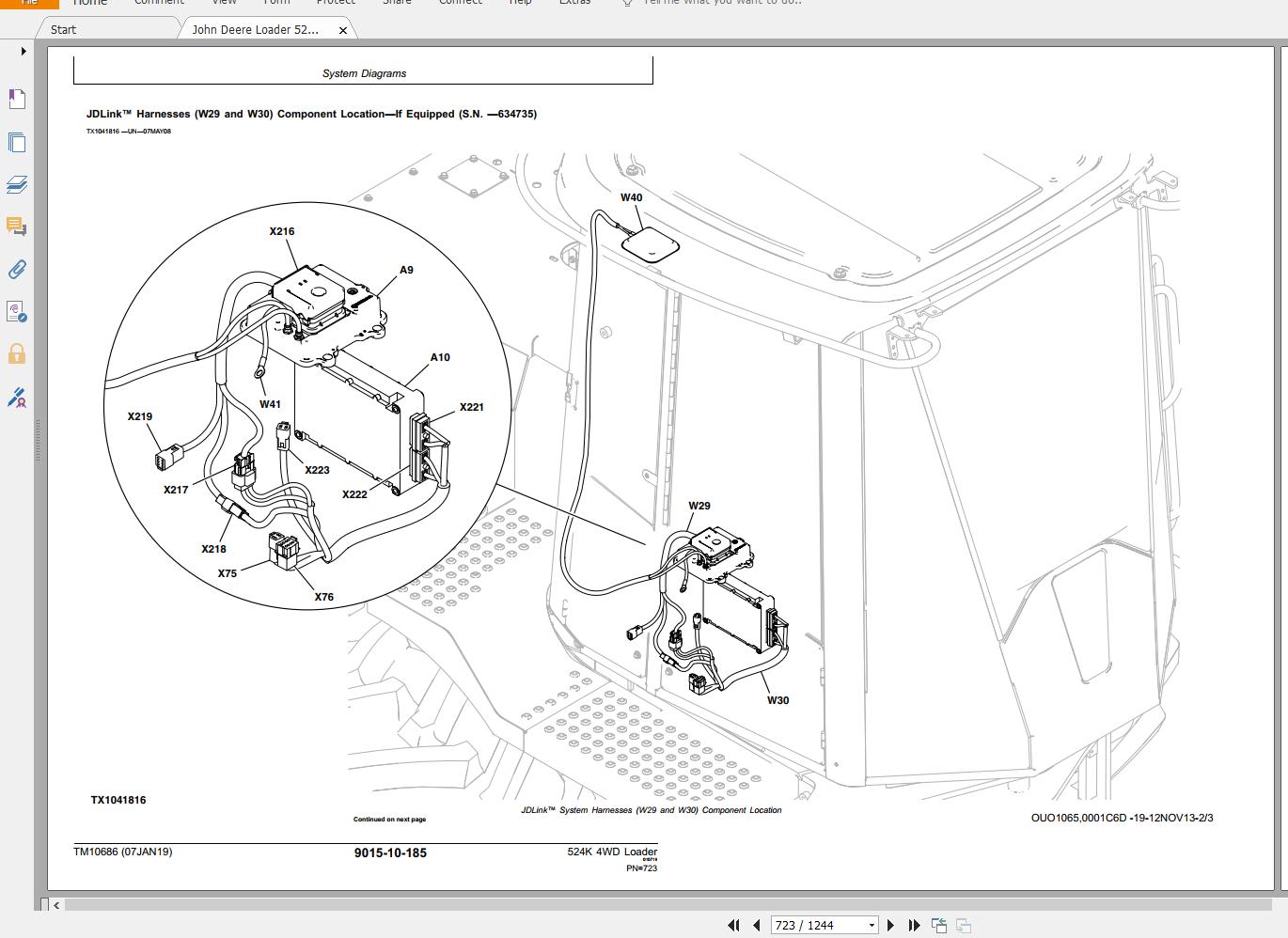
Task: Click the X222 connector label
Action: click(x=354, y=494)
